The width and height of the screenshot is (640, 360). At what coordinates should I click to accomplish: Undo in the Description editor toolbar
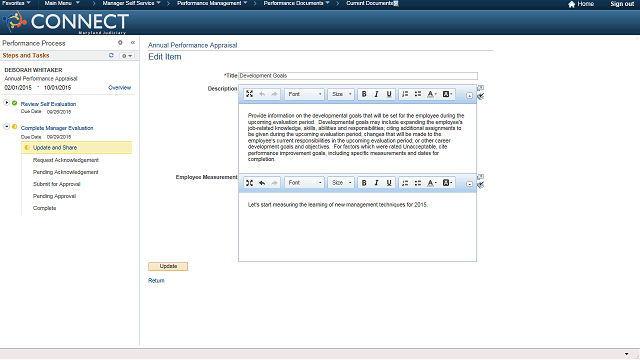(x=262, y=94)
